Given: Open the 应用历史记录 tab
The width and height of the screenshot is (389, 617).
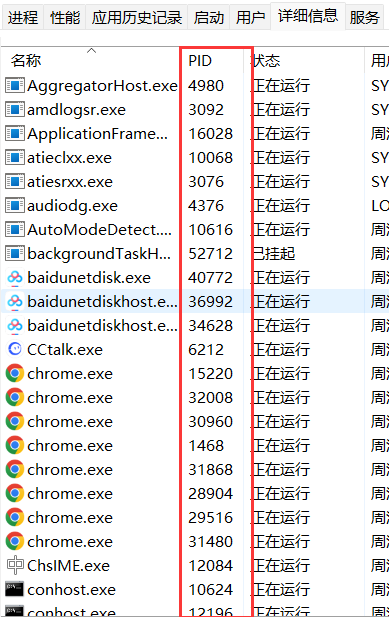Looking at the screenshot, I should click(x=136, y=17).
